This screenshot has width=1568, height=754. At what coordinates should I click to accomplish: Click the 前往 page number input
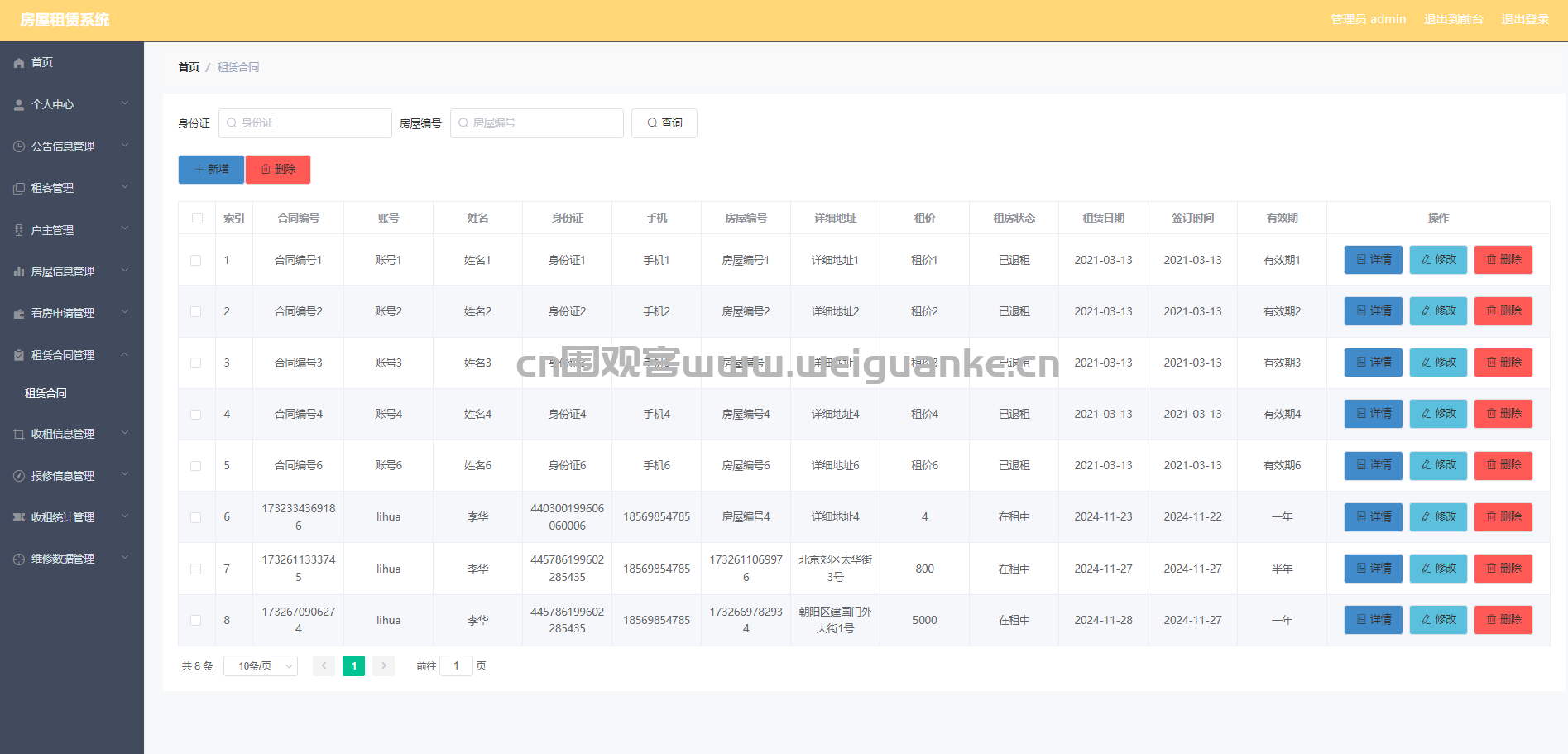point(456,665)
